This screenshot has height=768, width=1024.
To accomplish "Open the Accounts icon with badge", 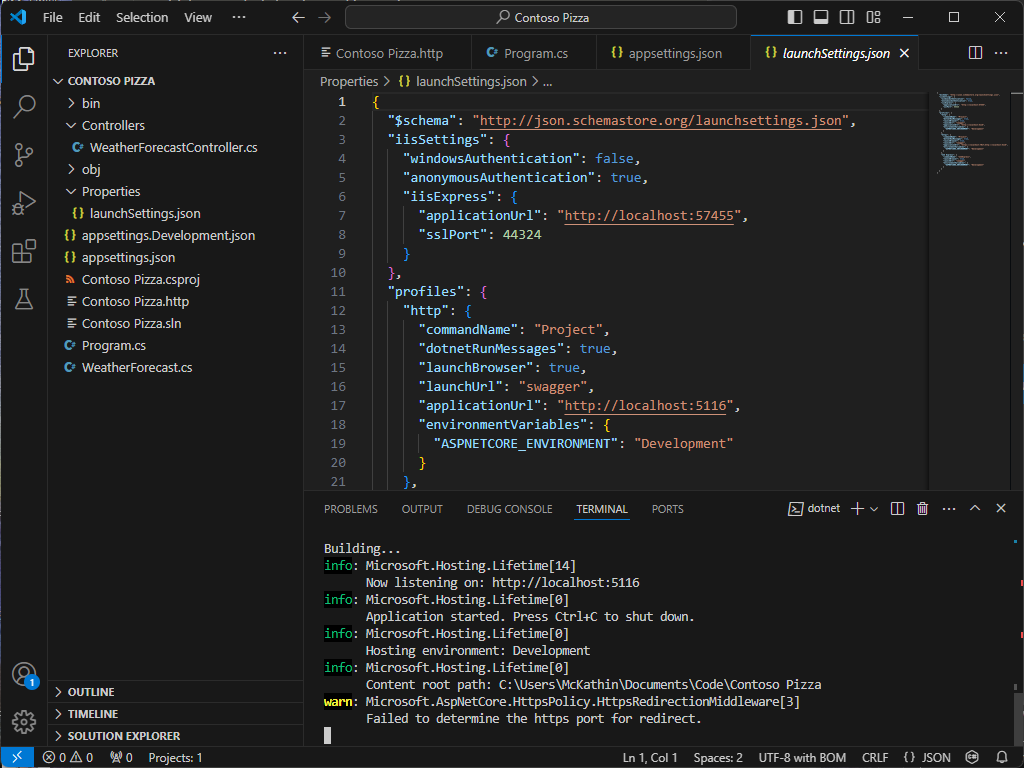I will click(x=25, y=675).
